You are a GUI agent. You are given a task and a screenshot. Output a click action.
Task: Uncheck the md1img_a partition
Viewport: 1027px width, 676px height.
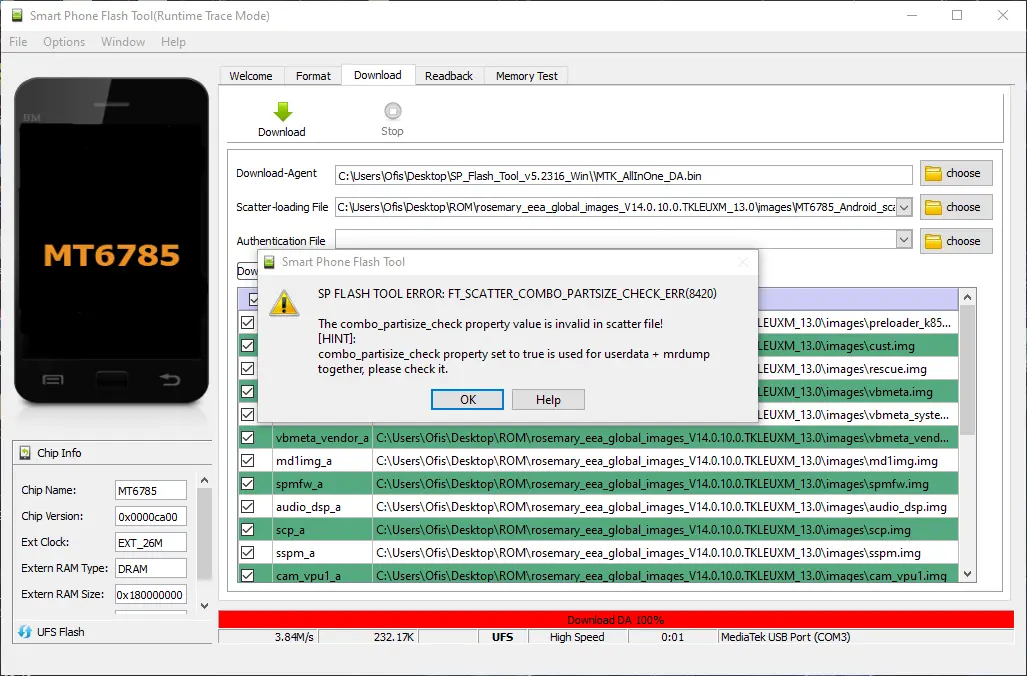tap(248, 460)
